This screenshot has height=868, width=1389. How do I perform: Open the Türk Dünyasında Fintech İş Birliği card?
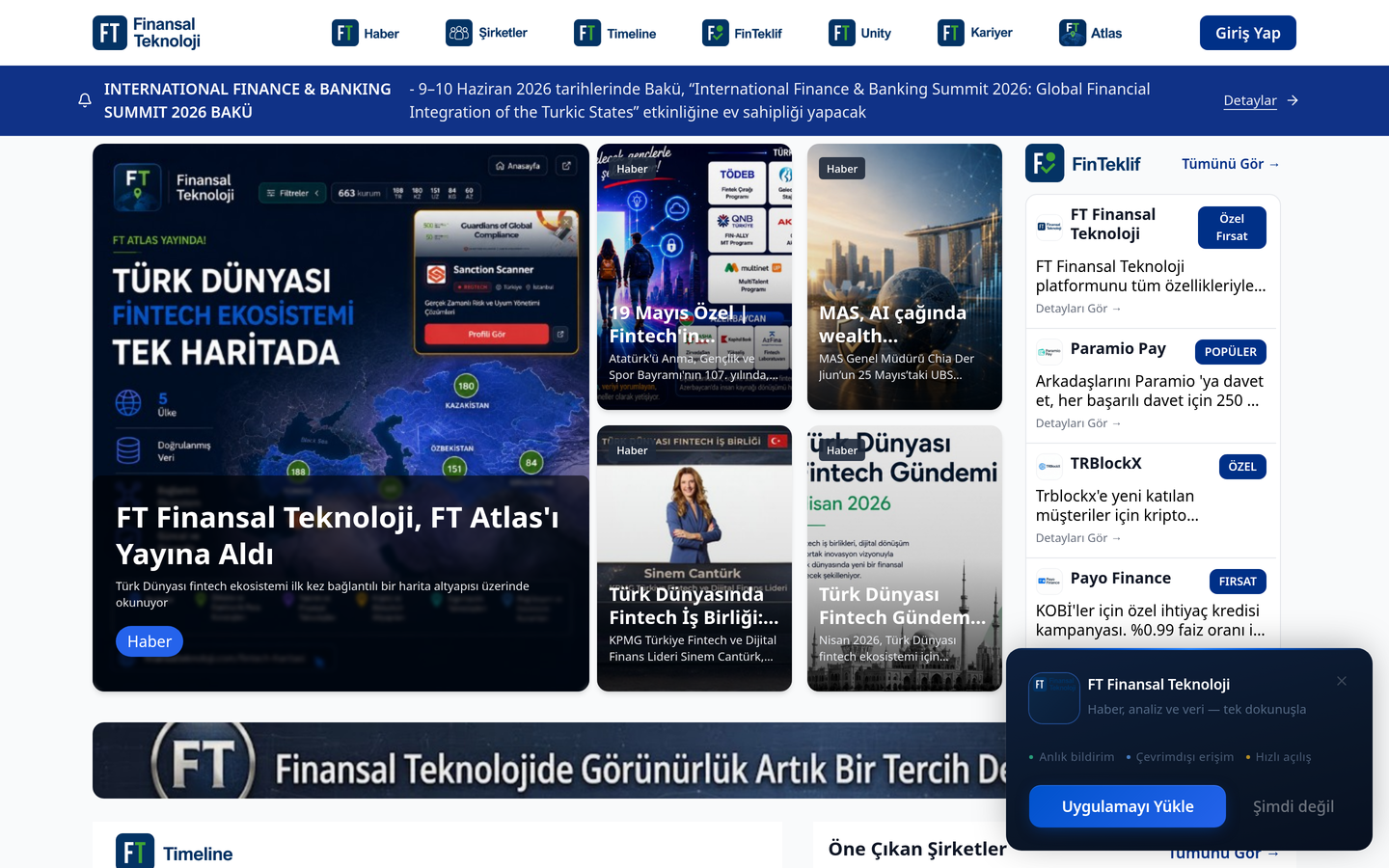pyautogui.click(x=694, y=558)
